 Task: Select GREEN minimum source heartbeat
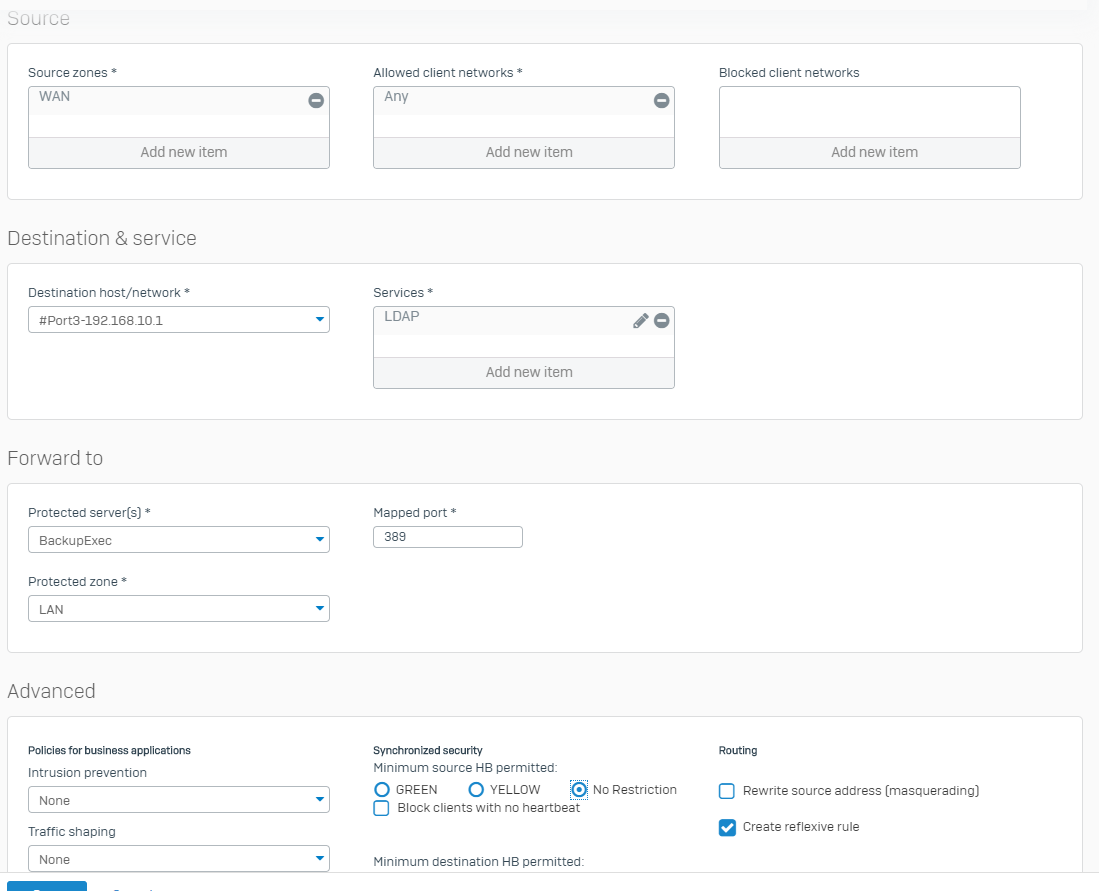(x=381, y=790)
